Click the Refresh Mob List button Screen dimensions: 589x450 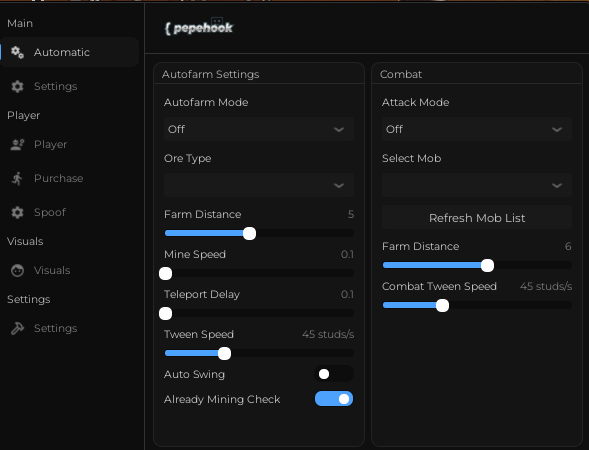477,218
